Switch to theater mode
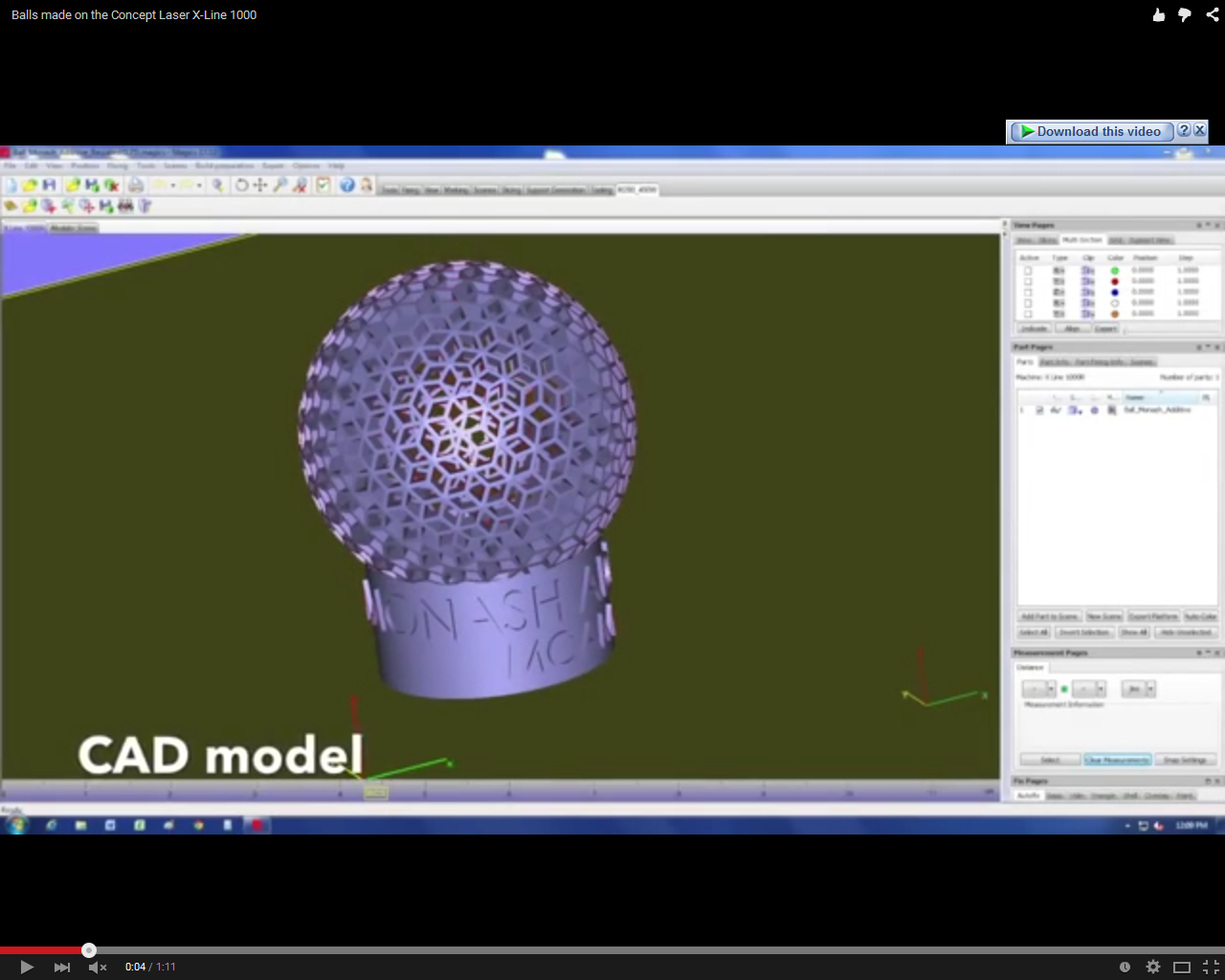 coord(1182,967)
